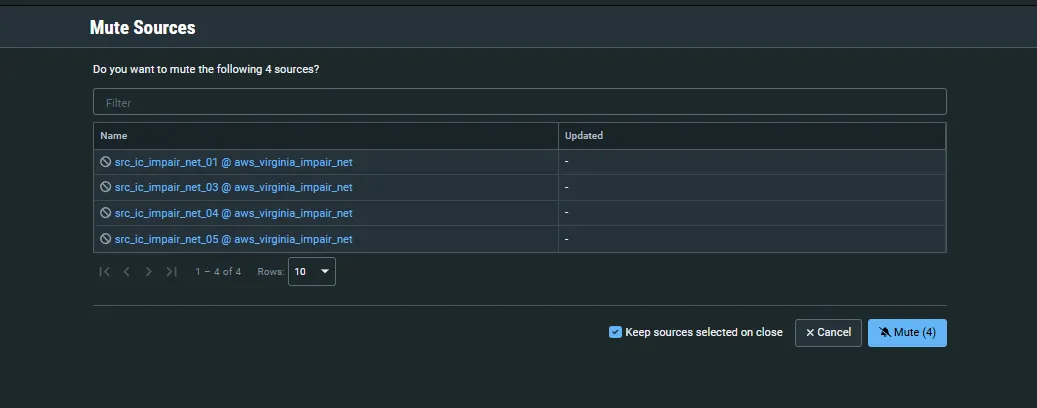Confirm with Mute (4) button
The width and height of the screenshot is (1037, 408).
point(907,333)
